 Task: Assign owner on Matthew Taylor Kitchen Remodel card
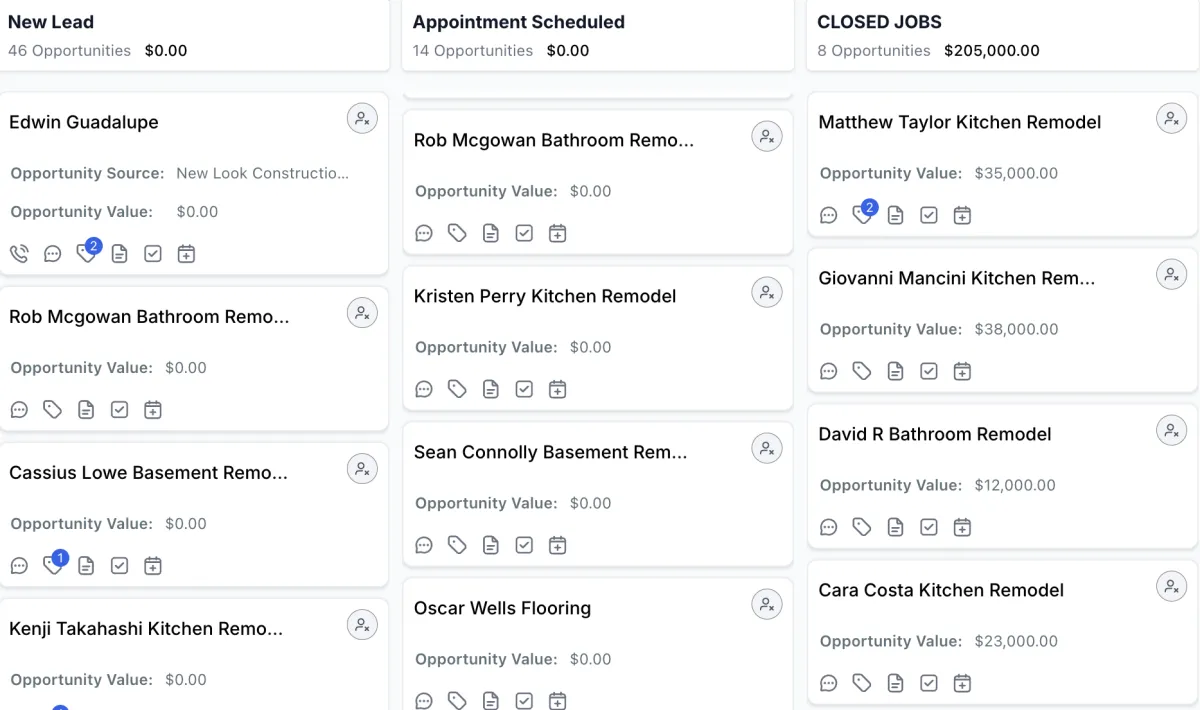(1171, 118)
